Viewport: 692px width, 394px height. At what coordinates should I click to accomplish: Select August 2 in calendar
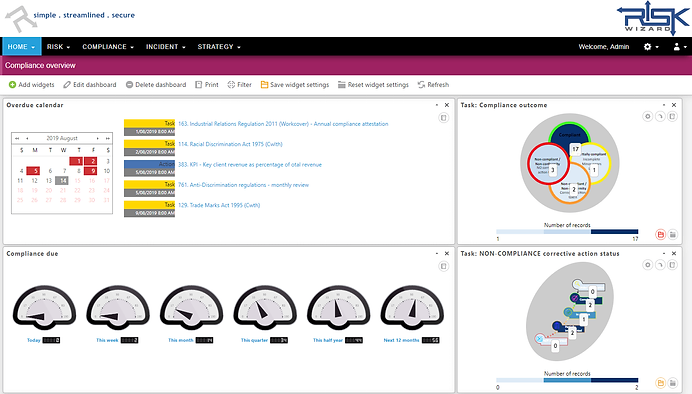(91, 161)
